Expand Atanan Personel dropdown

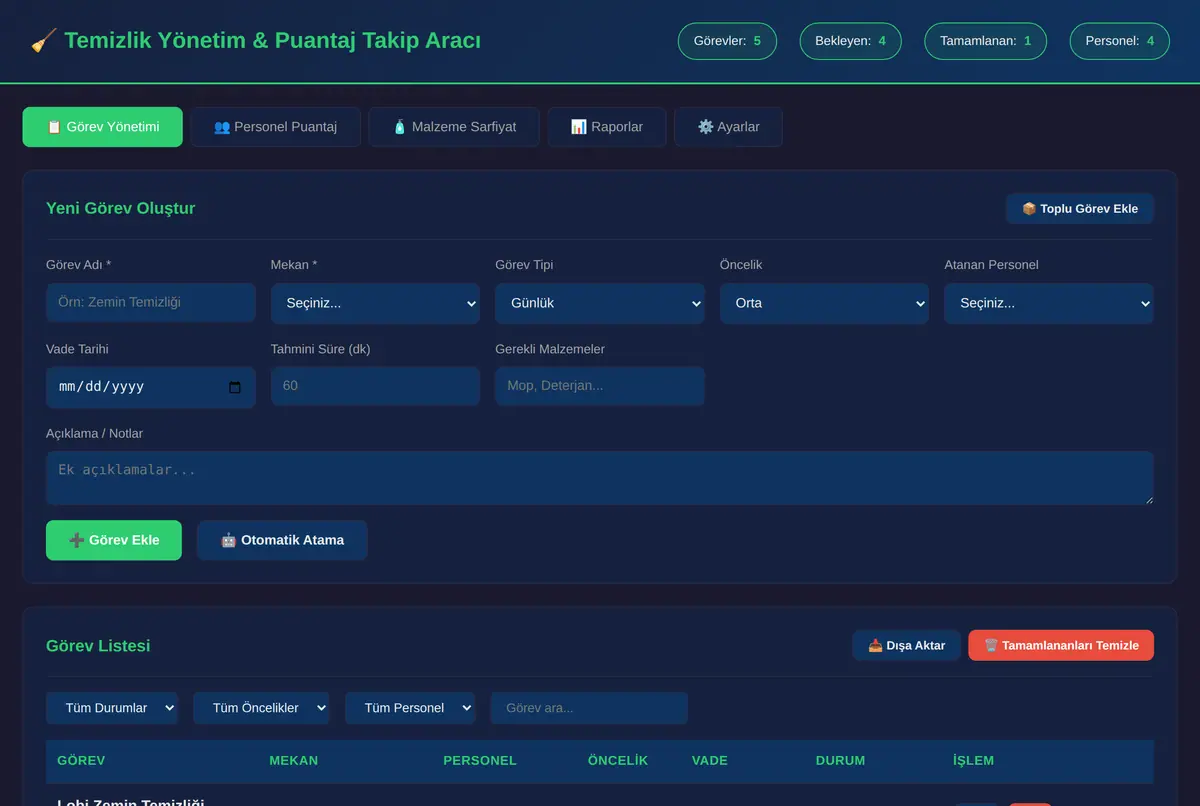(1049, 303)
